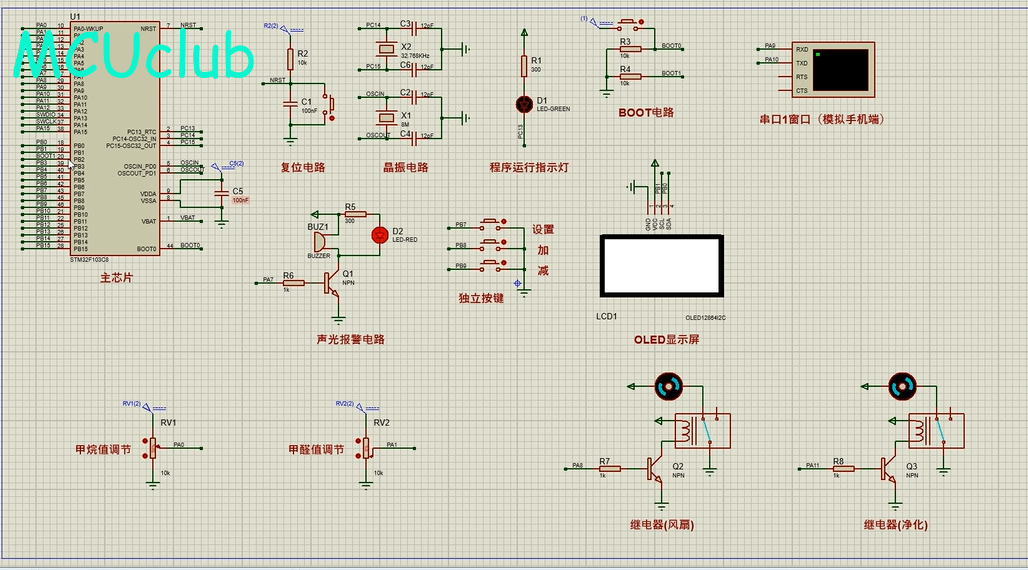Click the BOOT circuit push button
This screenshot has height=570, width=1028.
(629, 24)
